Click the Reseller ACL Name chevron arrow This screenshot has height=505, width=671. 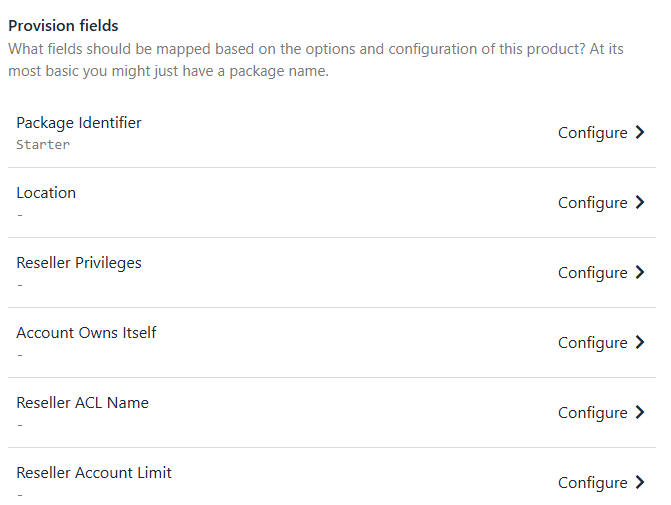640,413
